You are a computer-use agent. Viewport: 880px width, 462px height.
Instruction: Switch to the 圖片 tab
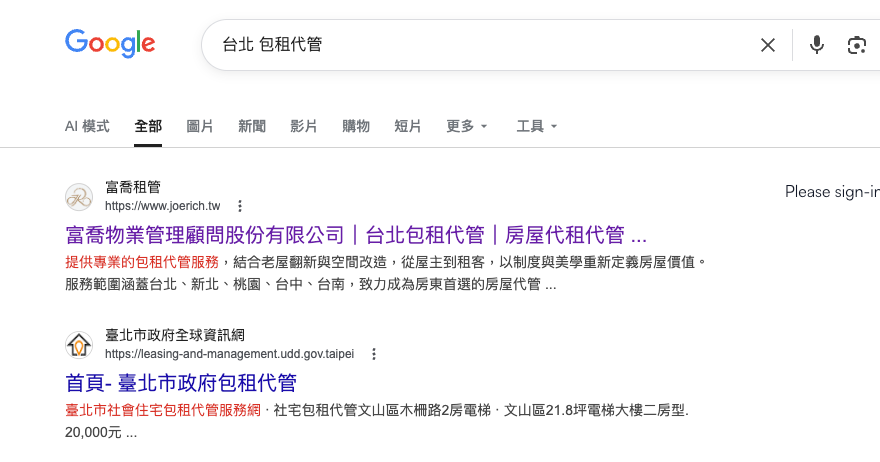[200, 126]
